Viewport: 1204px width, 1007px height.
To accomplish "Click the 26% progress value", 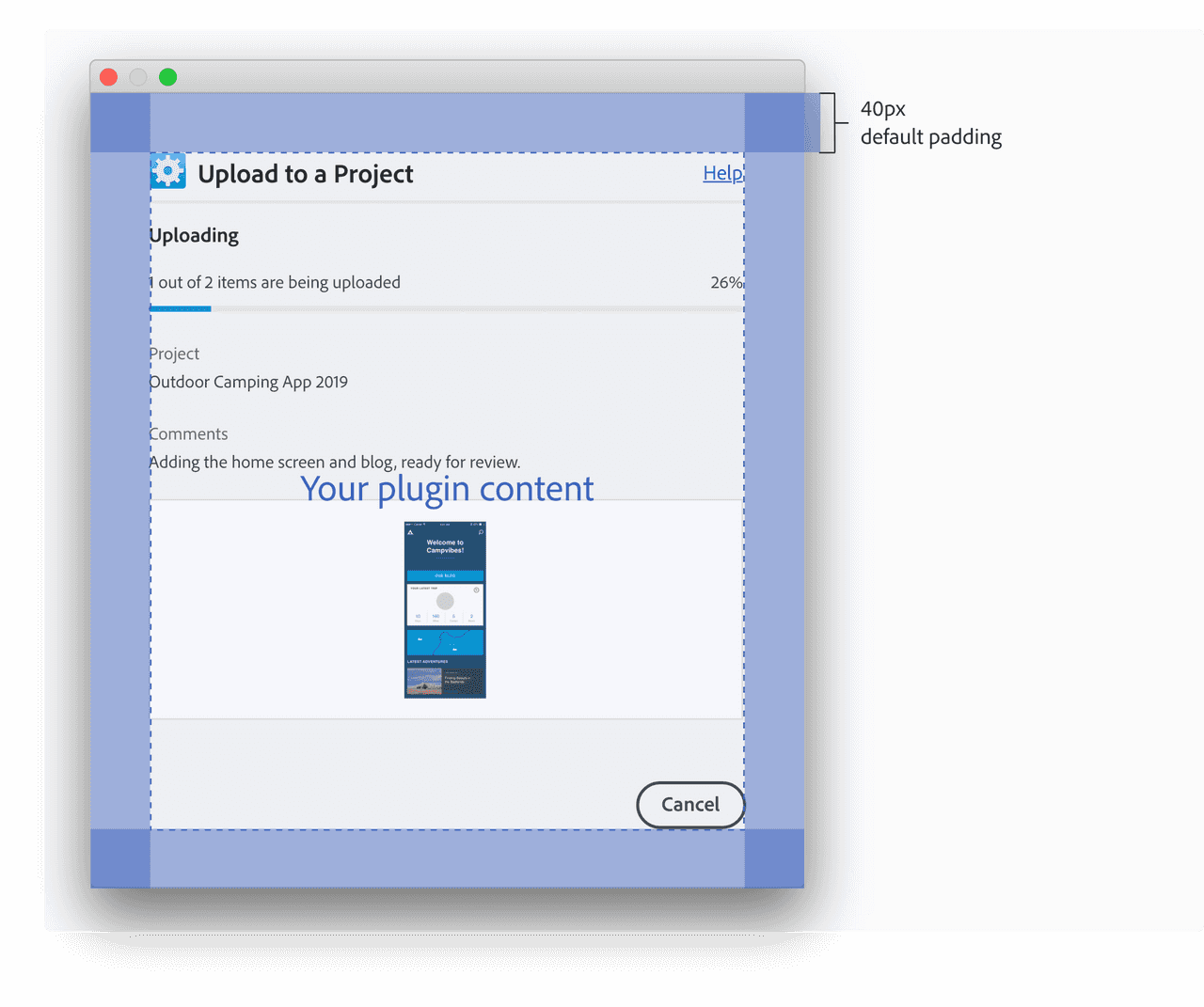I will coord(727,283).
